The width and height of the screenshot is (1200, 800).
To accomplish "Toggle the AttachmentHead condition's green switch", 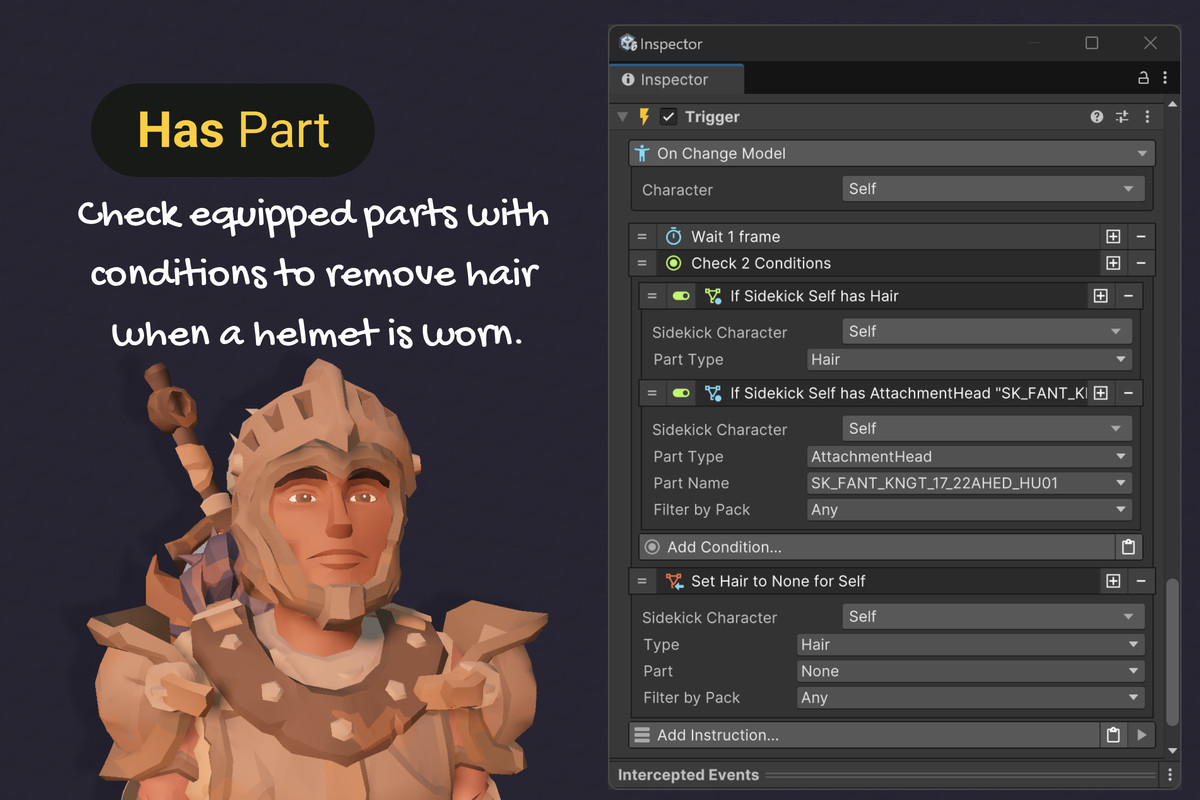I will [x=681, y=393].
